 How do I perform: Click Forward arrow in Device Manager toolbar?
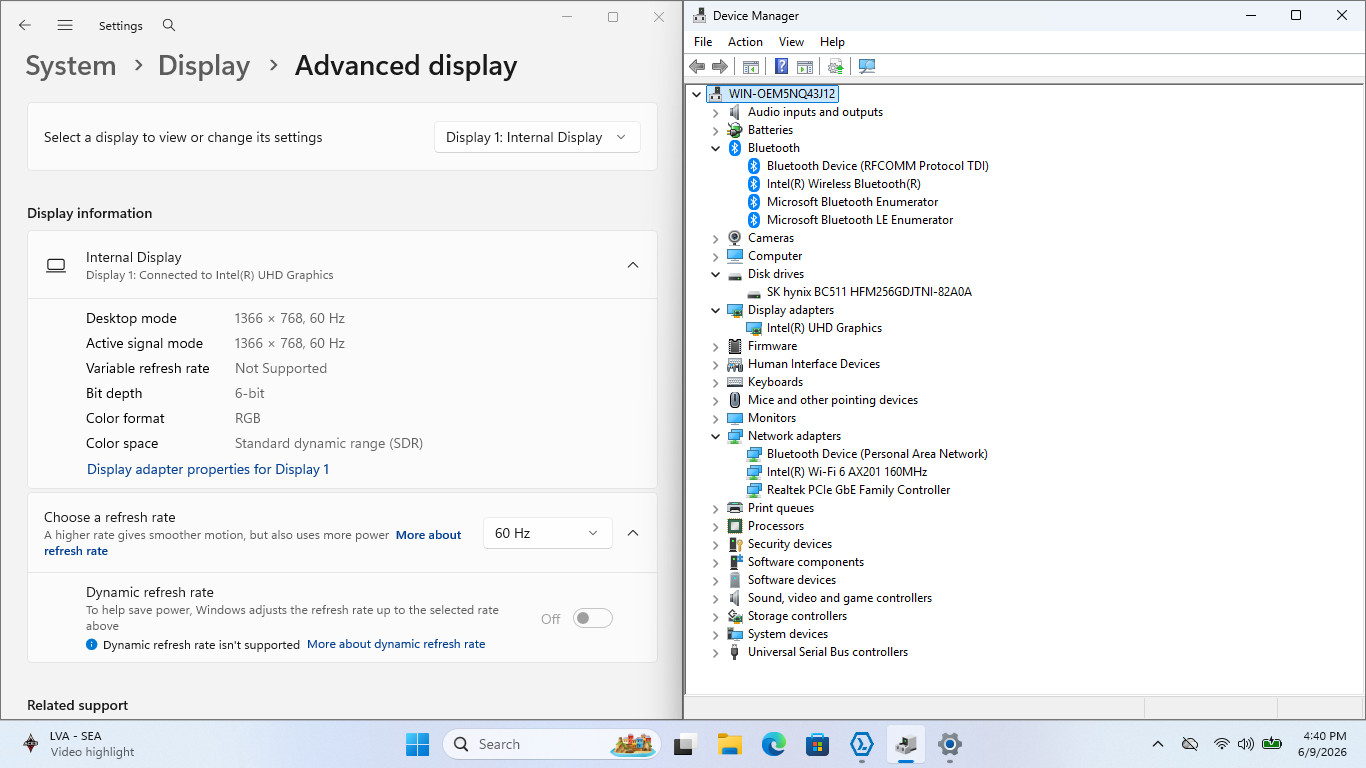click(x=720, y=66)
